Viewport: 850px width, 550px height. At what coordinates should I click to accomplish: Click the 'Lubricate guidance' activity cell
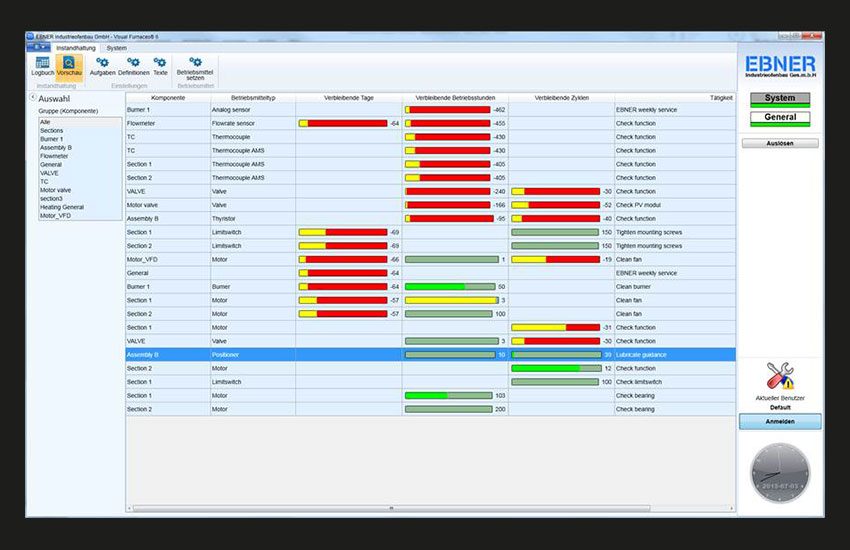click(x=675, y=355)
